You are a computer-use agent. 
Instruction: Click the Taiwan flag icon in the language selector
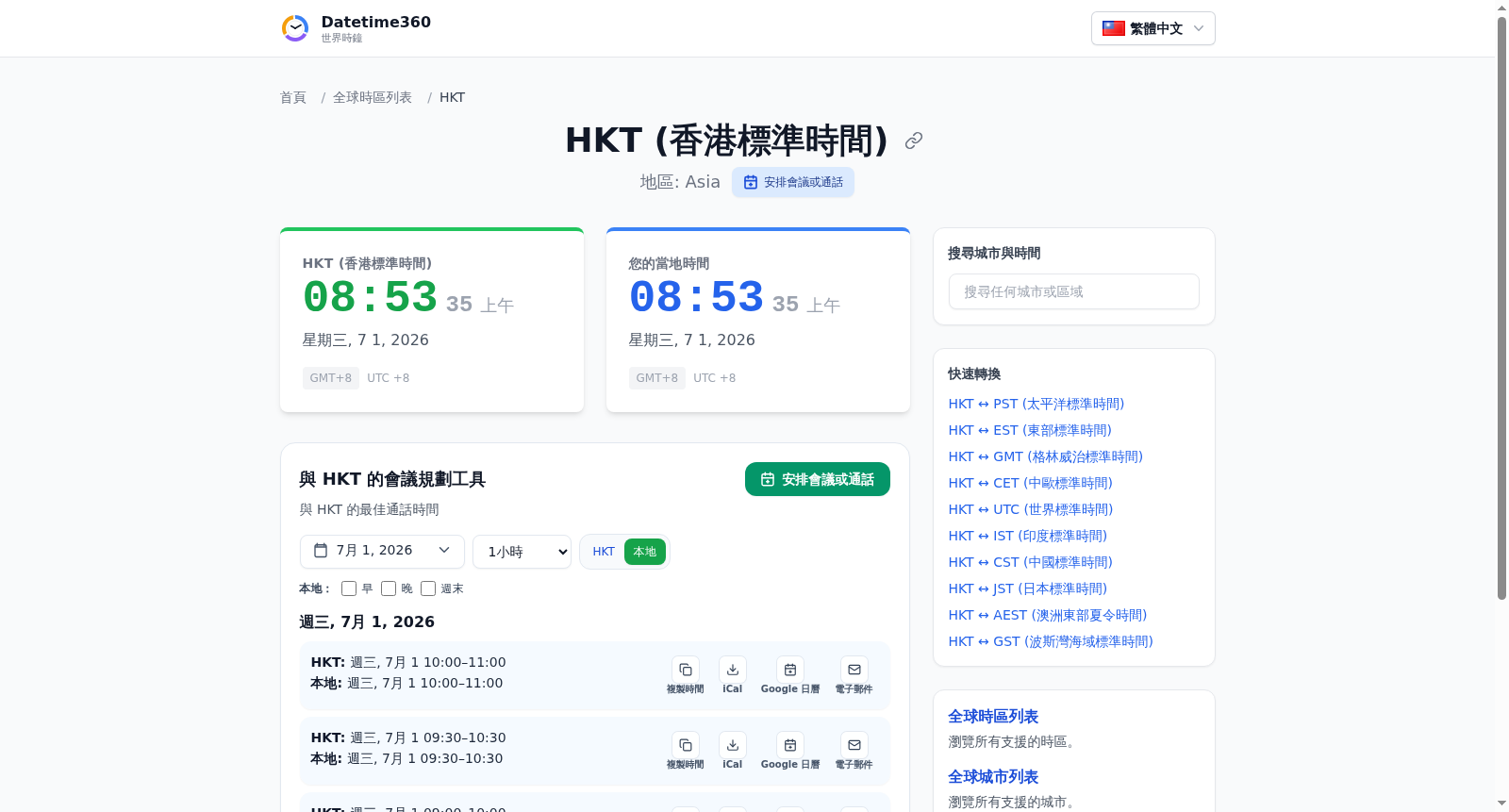click(1114, 28)
